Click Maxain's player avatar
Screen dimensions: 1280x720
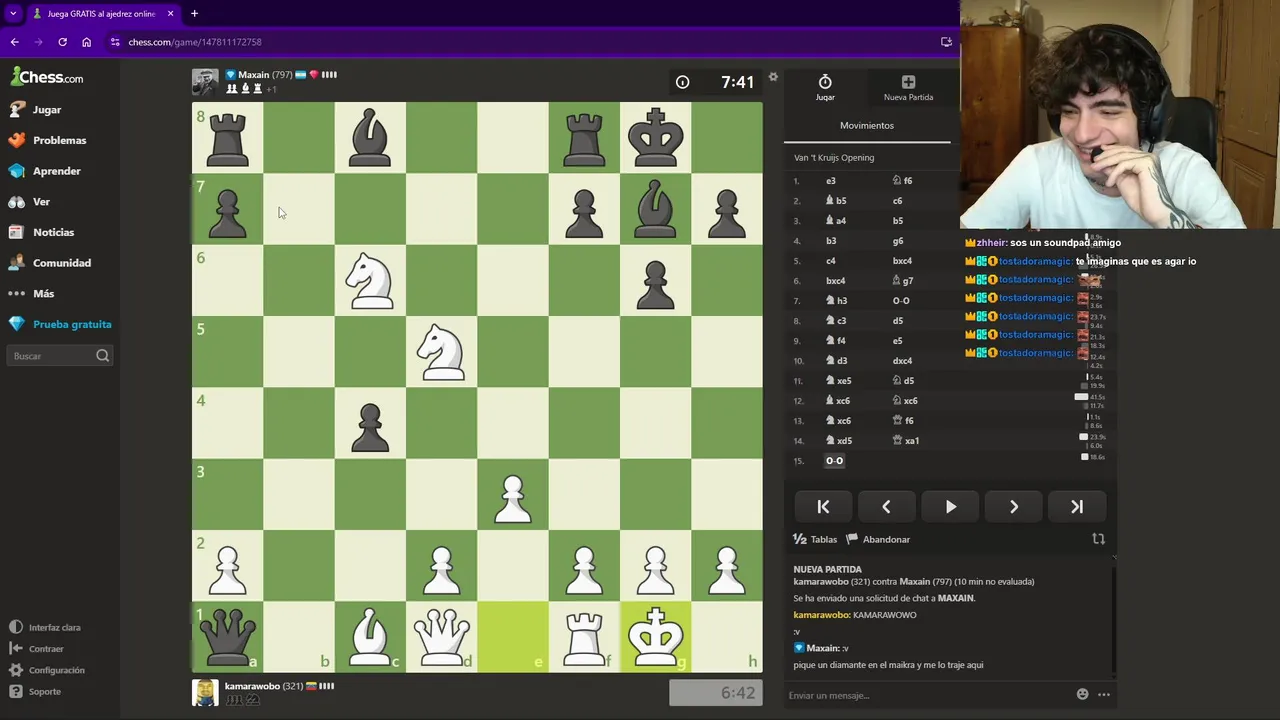[205, 82]
